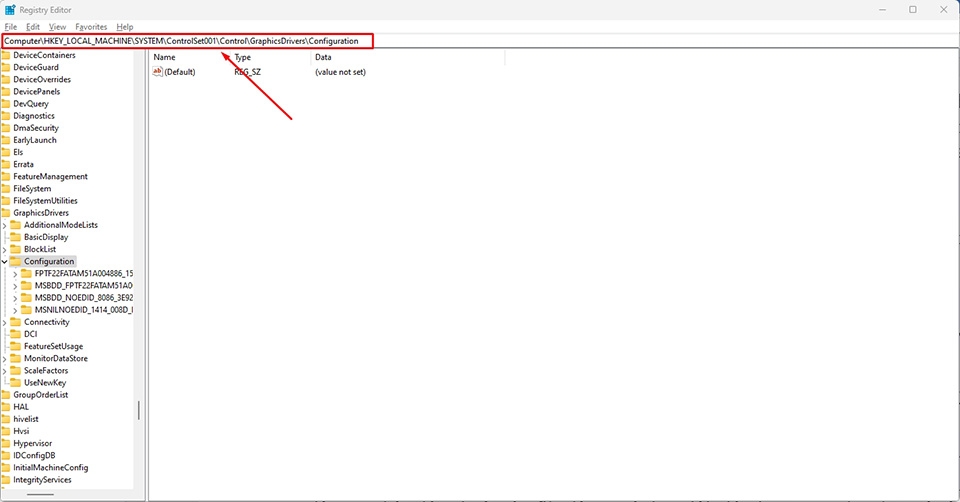Maximize the Registry Editor window
Screen dimensions: 960x502
[x=913, y=10]
